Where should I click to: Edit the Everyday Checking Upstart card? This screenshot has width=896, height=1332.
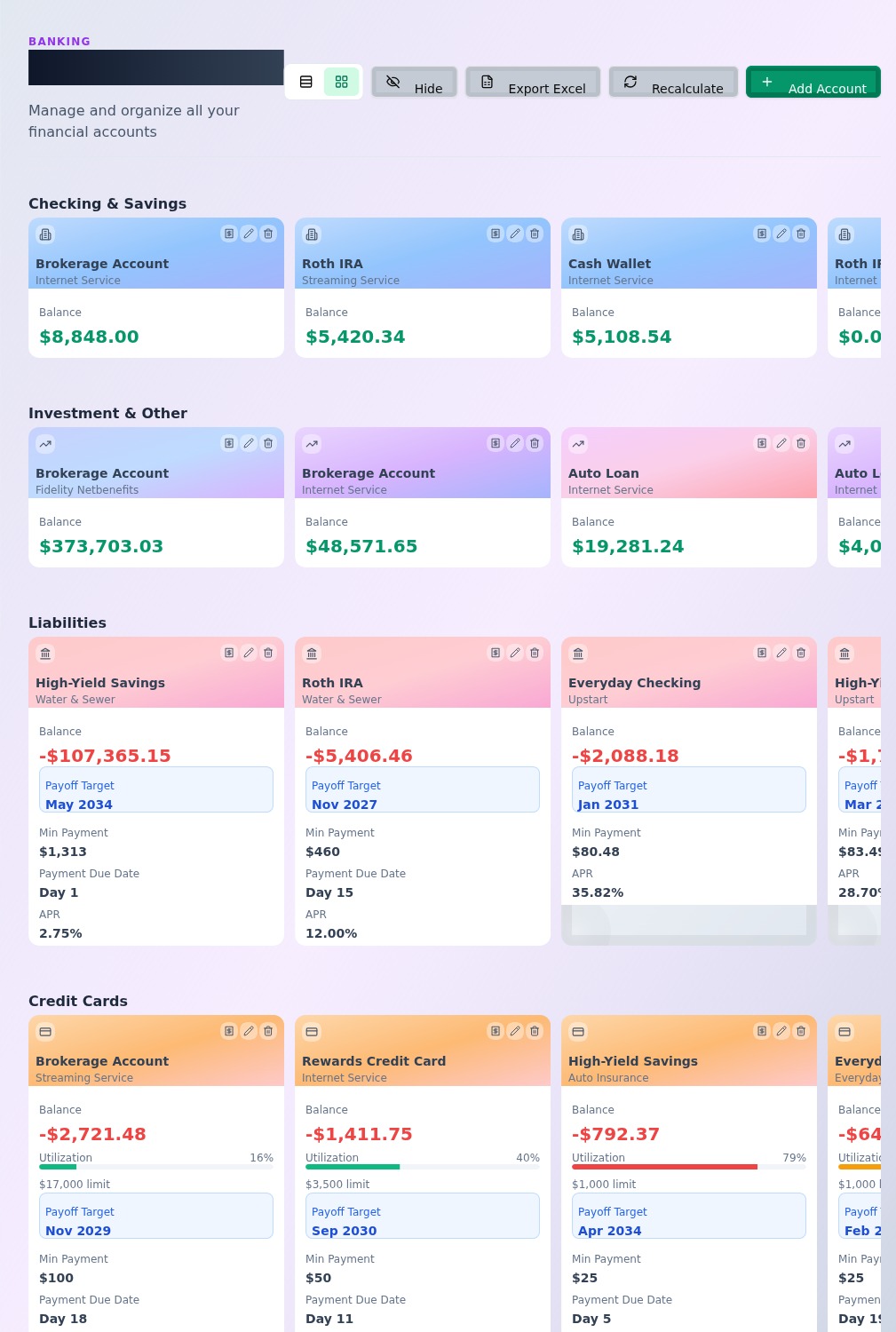[x=781, y=653]
